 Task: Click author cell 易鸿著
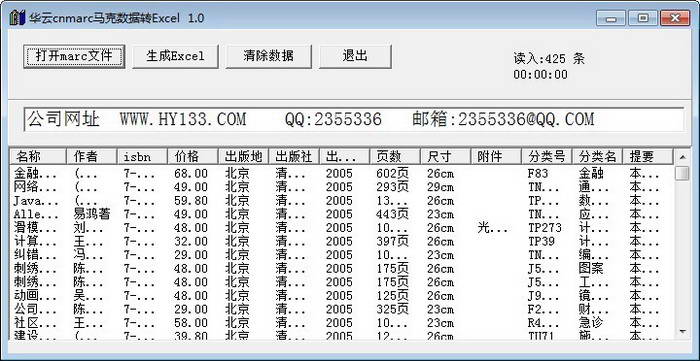tap(92, 214)
